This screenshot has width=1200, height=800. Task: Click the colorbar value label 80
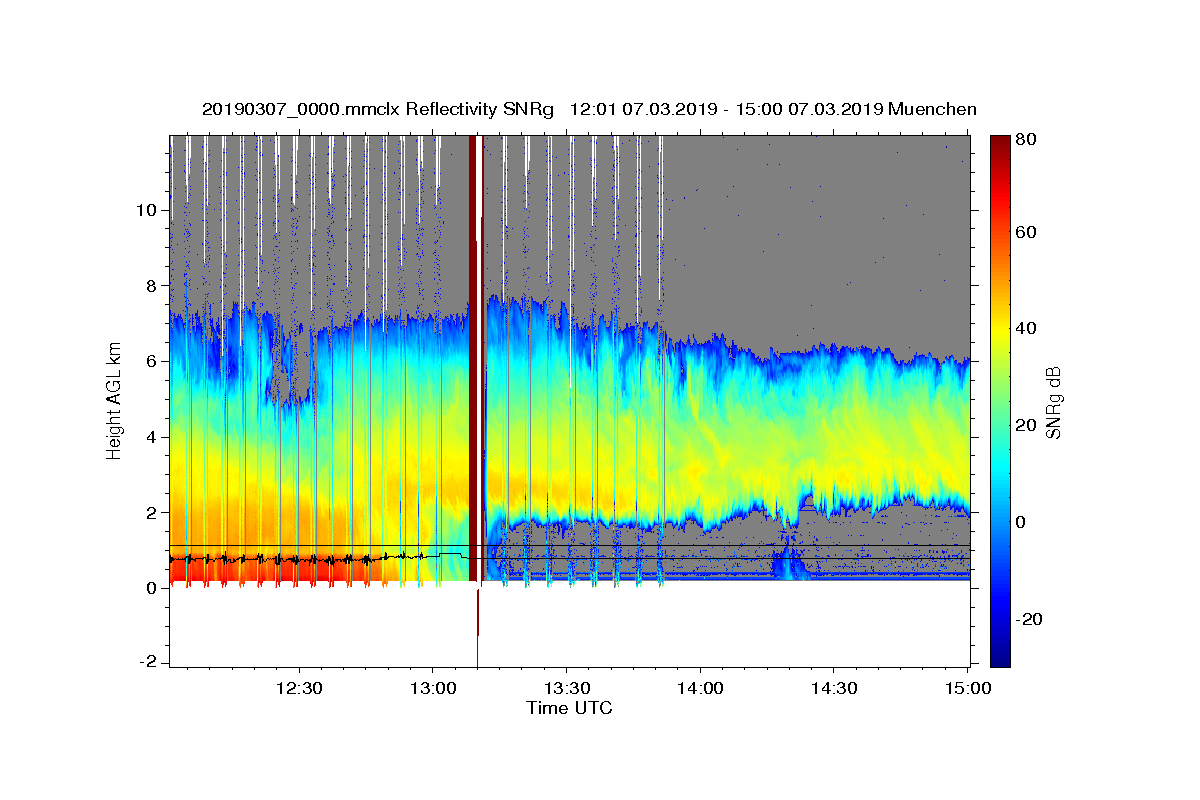pos(1025,141)
